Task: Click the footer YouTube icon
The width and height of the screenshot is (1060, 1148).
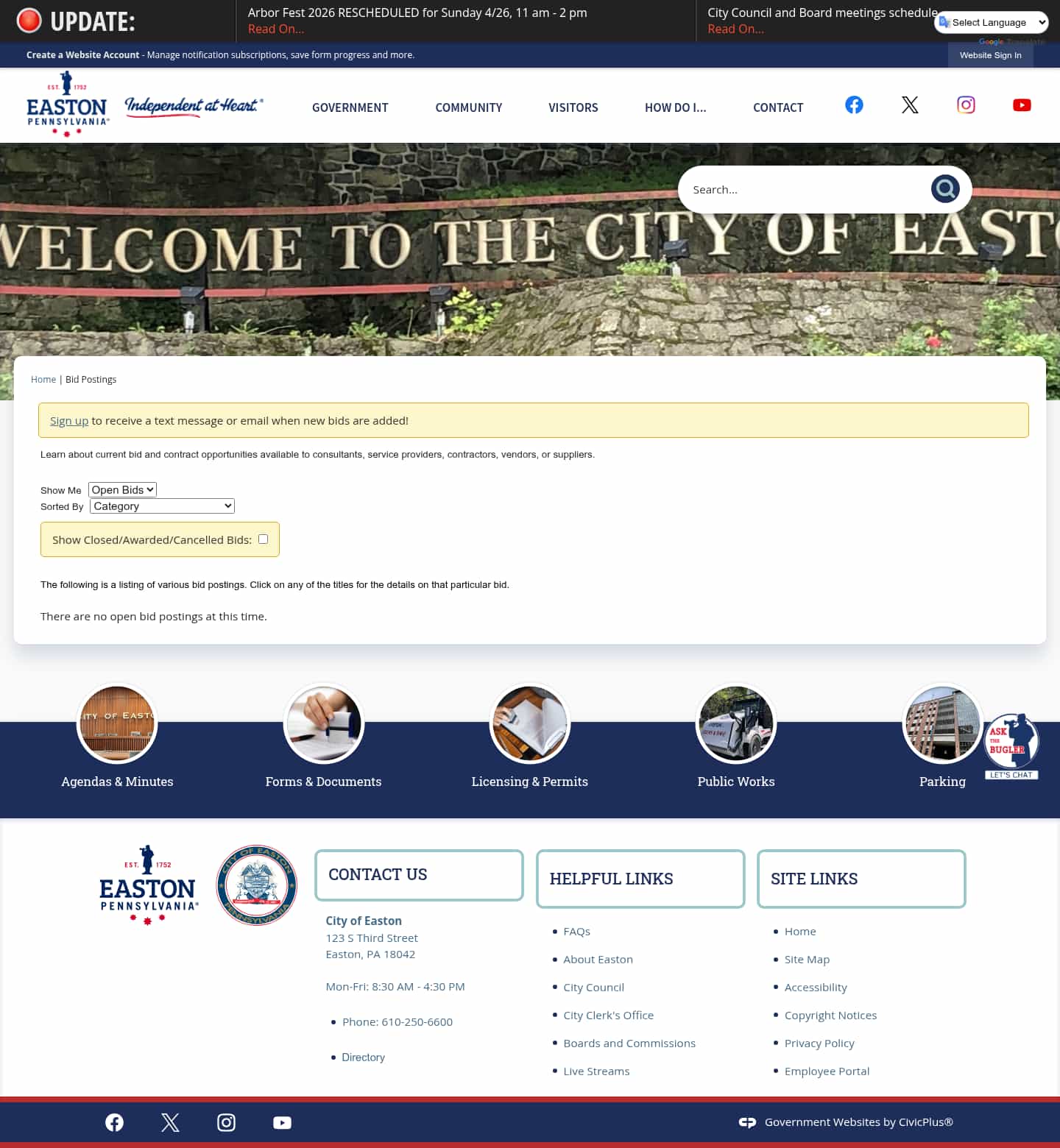Action: (282, 1122)
